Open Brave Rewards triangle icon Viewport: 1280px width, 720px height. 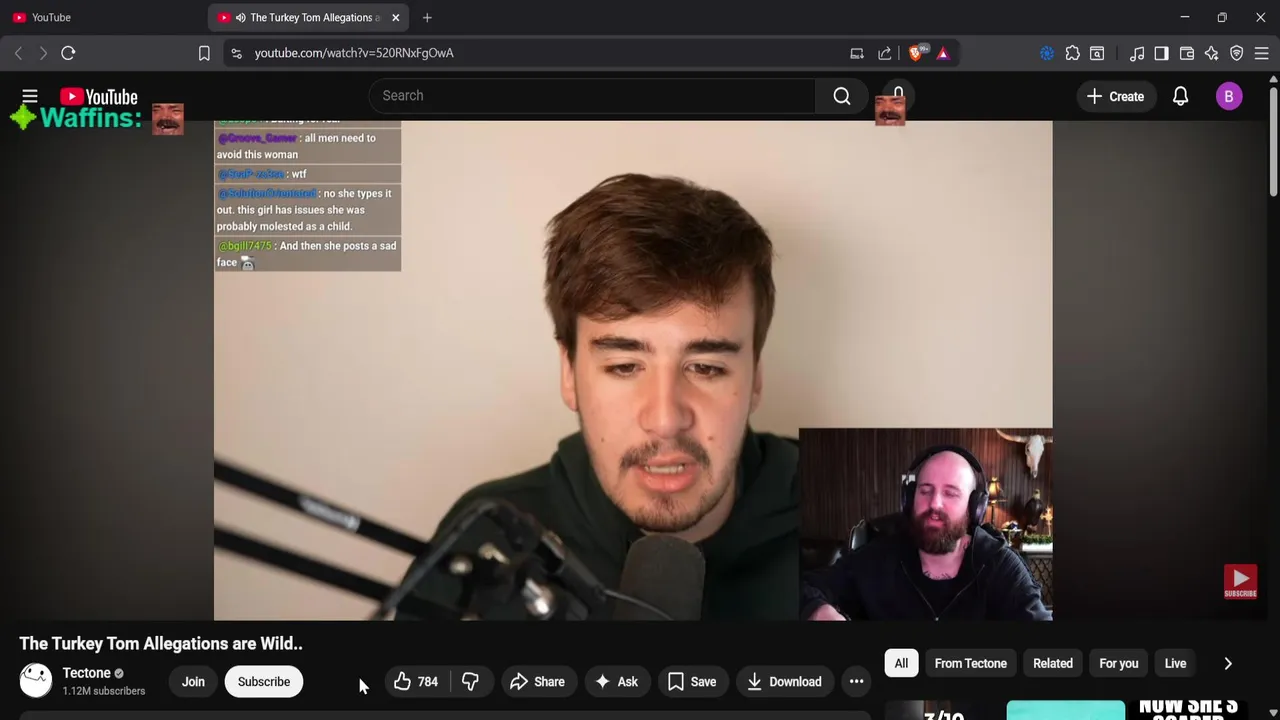pyautogui.click(x=943, y=53)
